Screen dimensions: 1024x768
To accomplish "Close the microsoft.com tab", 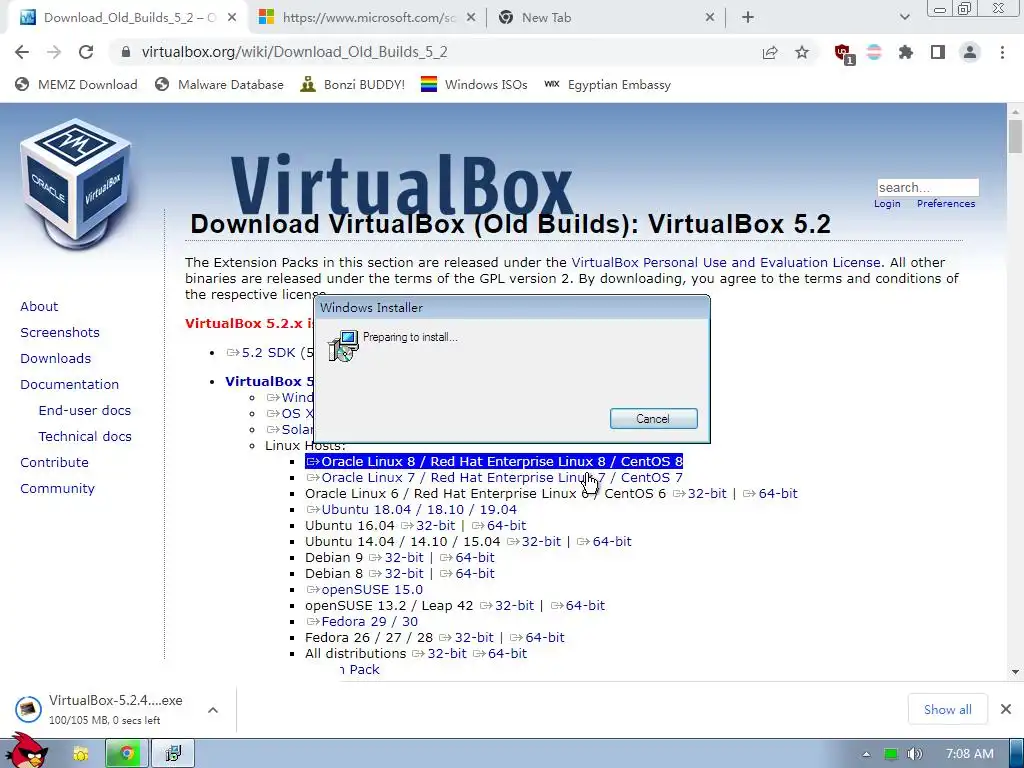I will coord(471,18).
